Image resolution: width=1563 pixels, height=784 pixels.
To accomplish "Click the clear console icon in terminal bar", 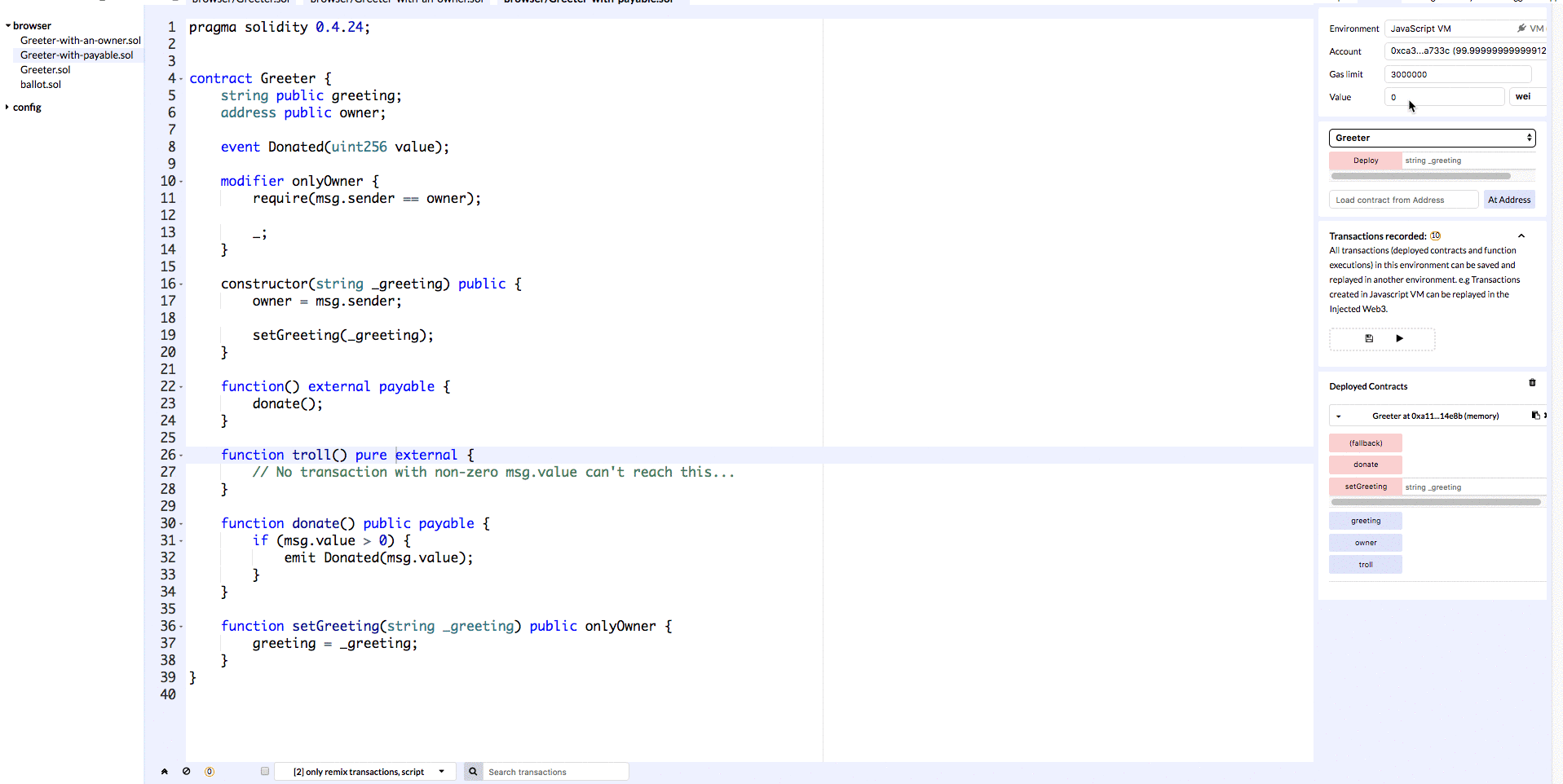I will tap(187, 771).
